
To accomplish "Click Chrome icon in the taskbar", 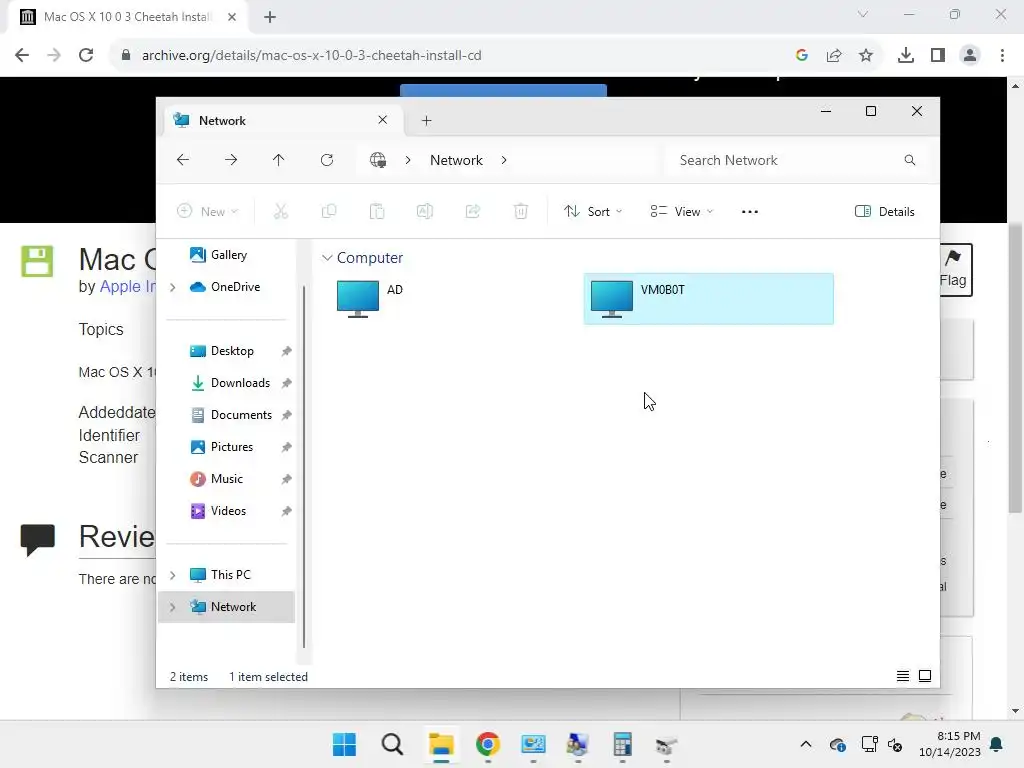I will [x=488, y=744].
